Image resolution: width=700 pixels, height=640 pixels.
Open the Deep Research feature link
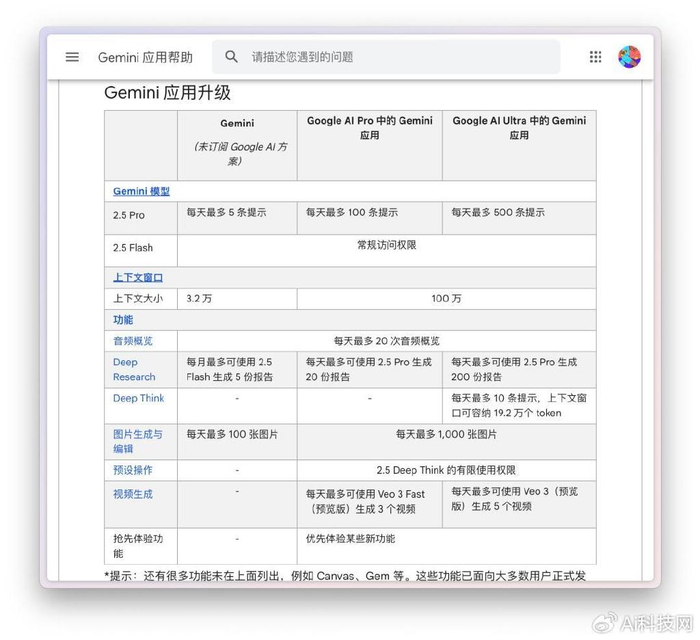[x=134, y=370]
